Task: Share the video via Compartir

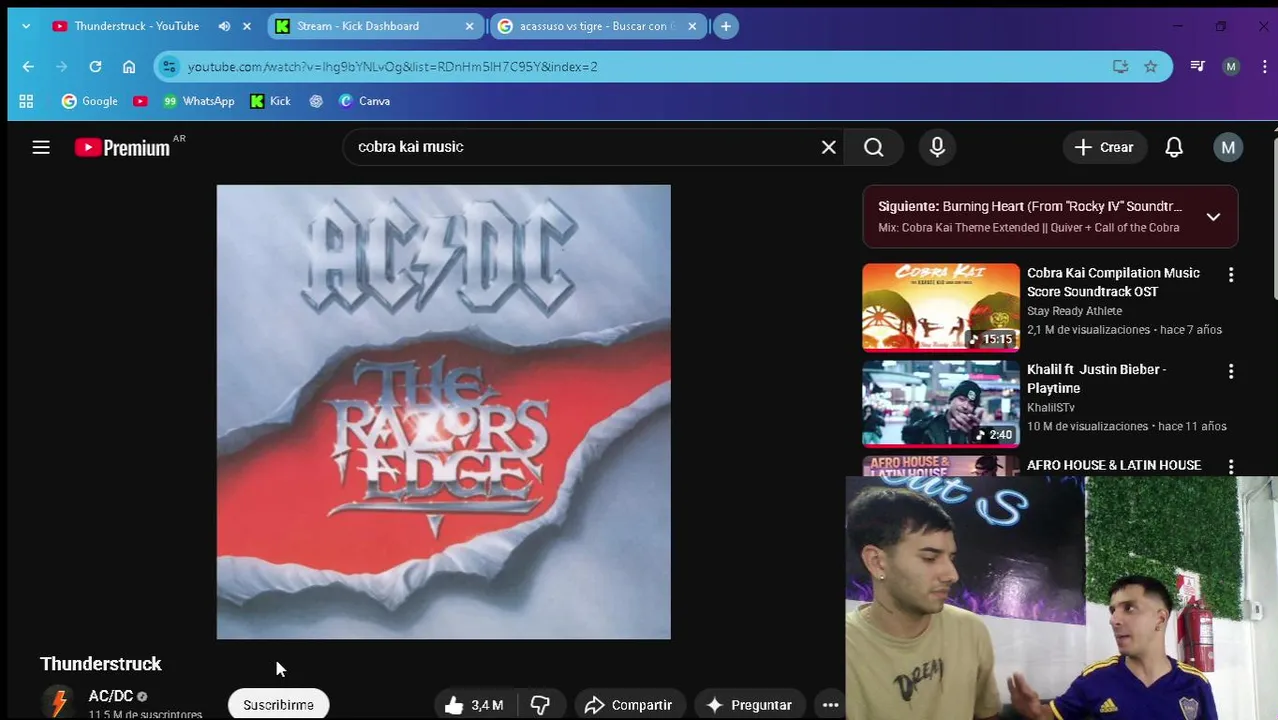Action: (x=629, y=705)
